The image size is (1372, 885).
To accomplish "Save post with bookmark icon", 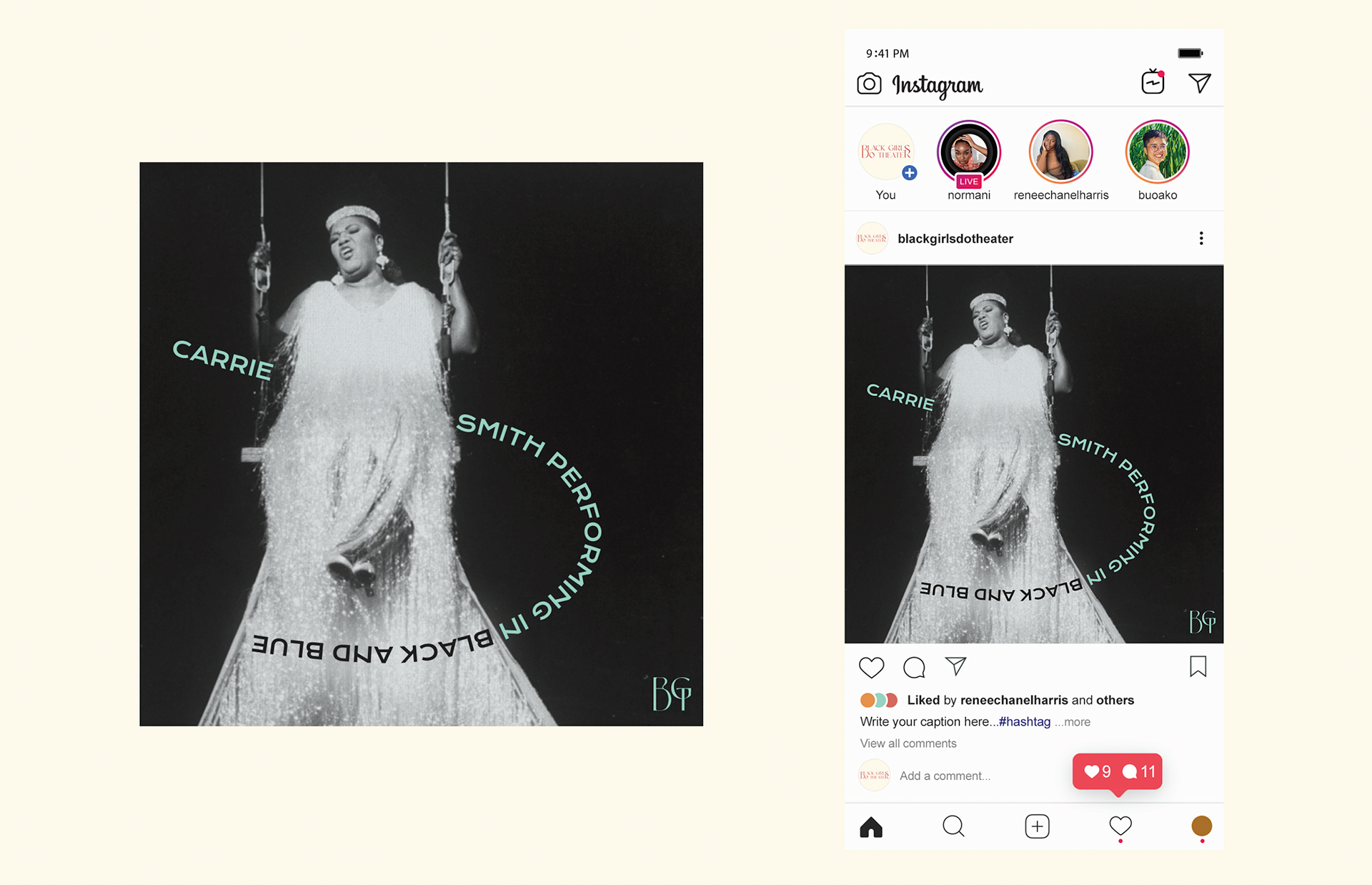I will (1198, 666).
